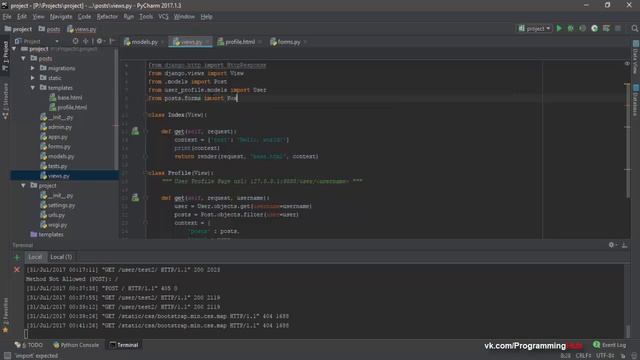Screen dimensions: 640x360
Task: Switch to forms.py editor tab
Action: tap(289, 42)
